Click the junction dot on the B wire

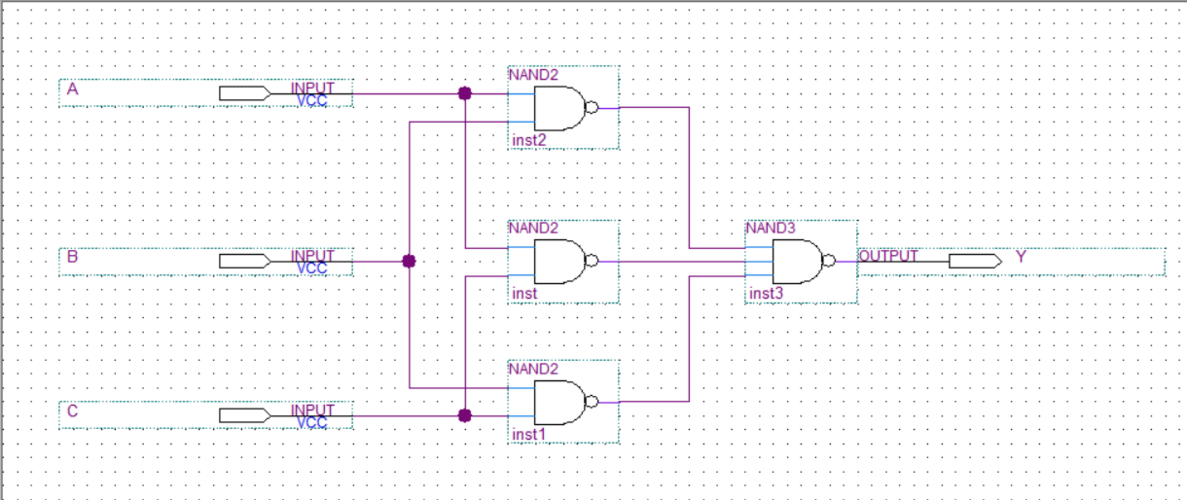pos(408,262)
